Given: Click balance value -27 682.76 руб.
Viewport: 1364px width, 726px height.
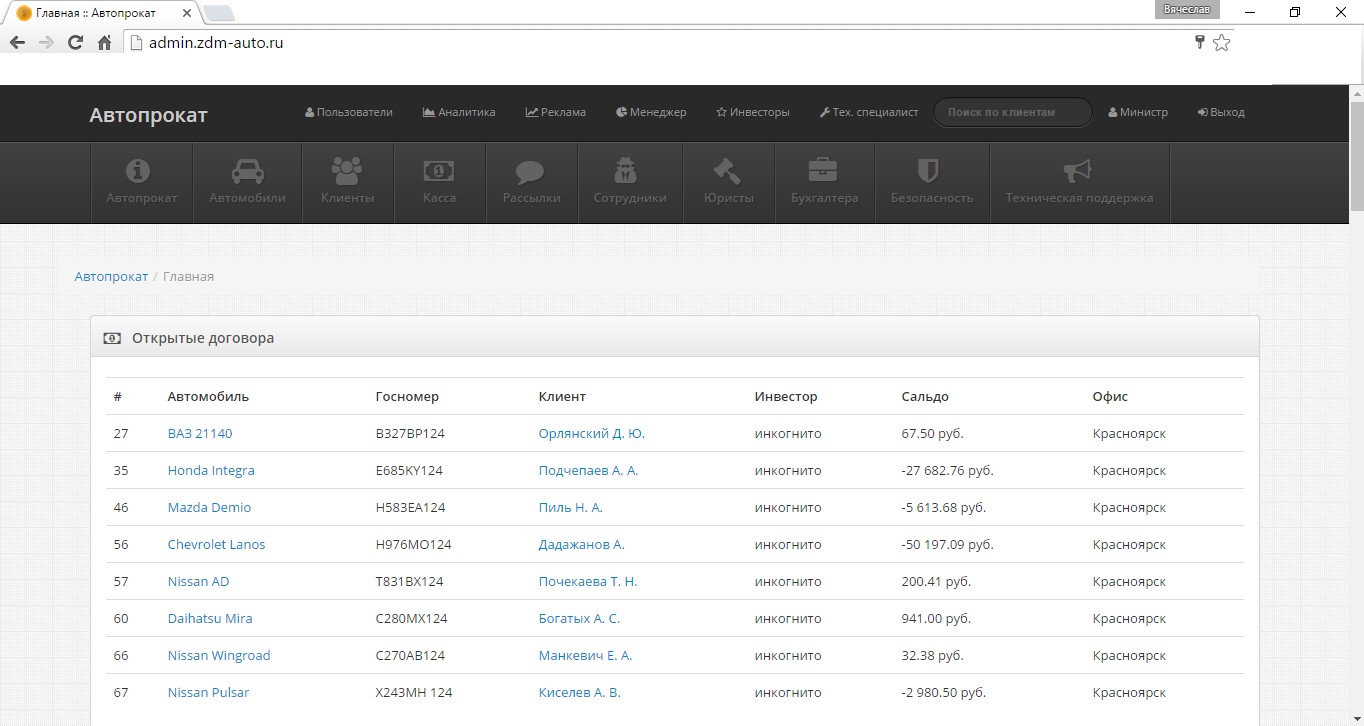Looking at the screenshot, I should (947, 470).
